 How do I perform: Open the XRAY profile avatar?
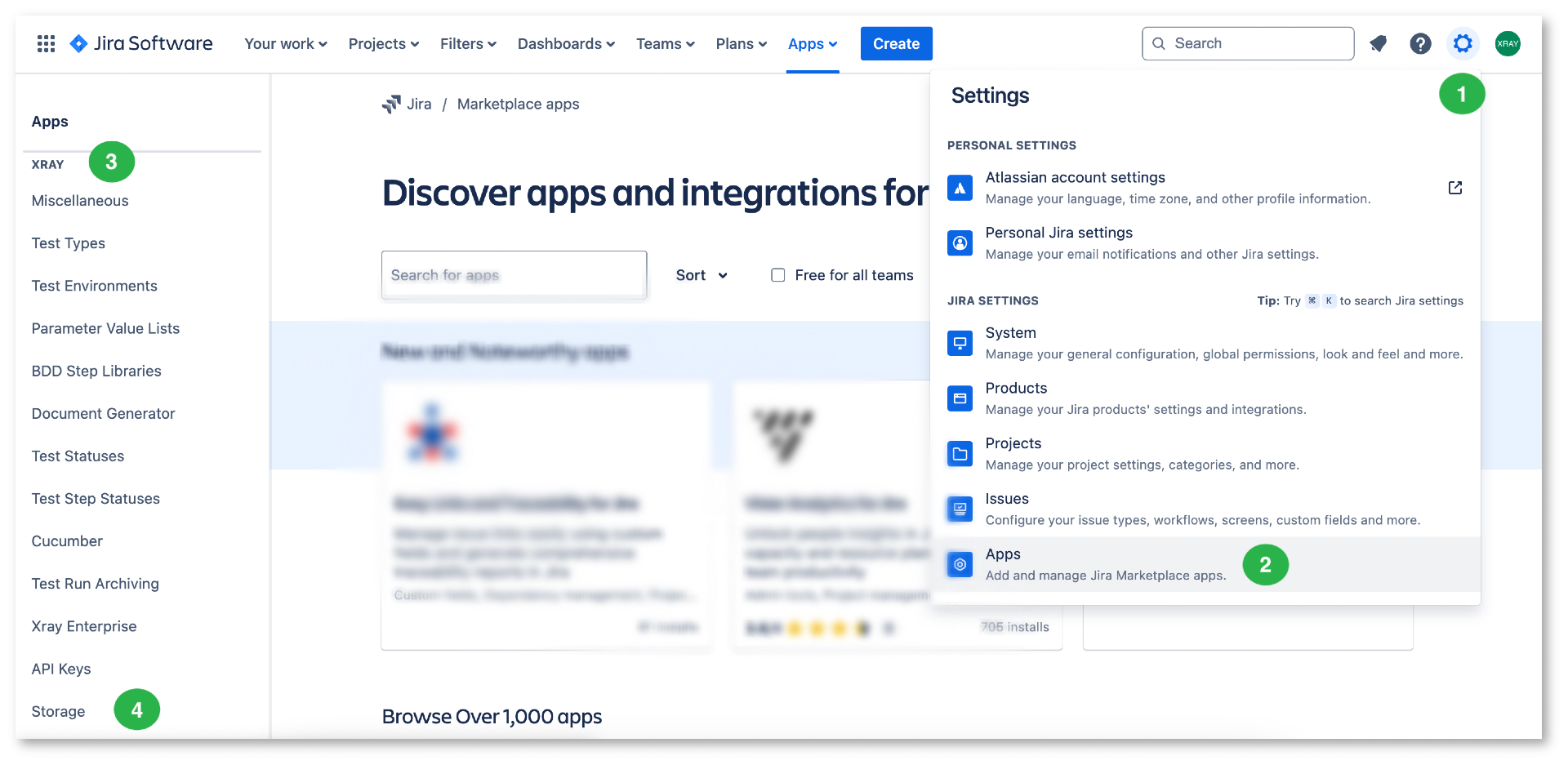pyautogui.click(x=1508, y=43)
